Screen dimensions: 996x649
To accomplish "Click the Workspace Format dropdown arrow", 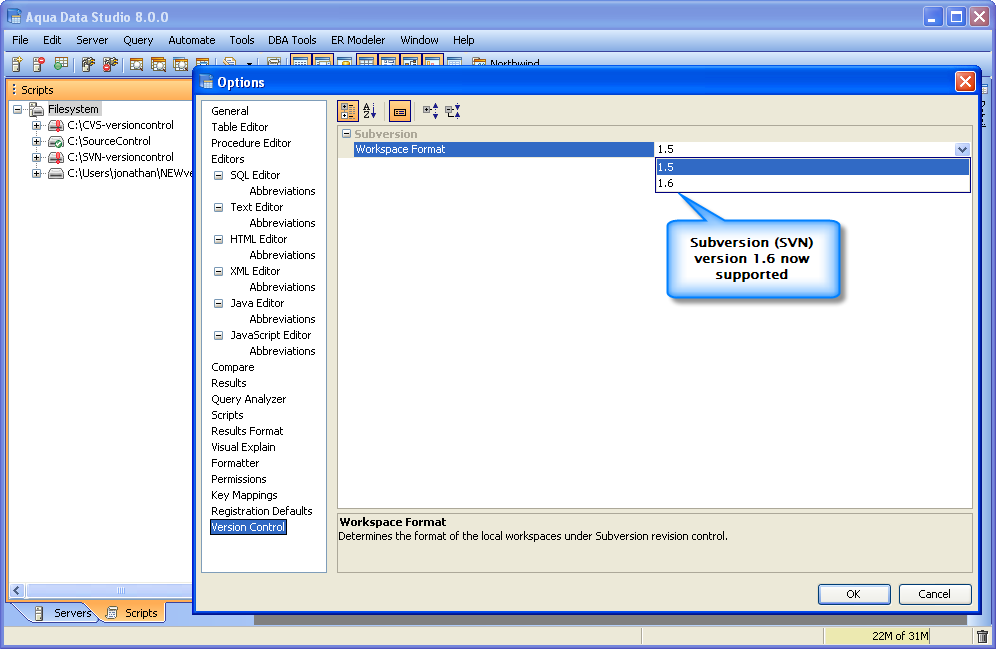I will (962, 149).
